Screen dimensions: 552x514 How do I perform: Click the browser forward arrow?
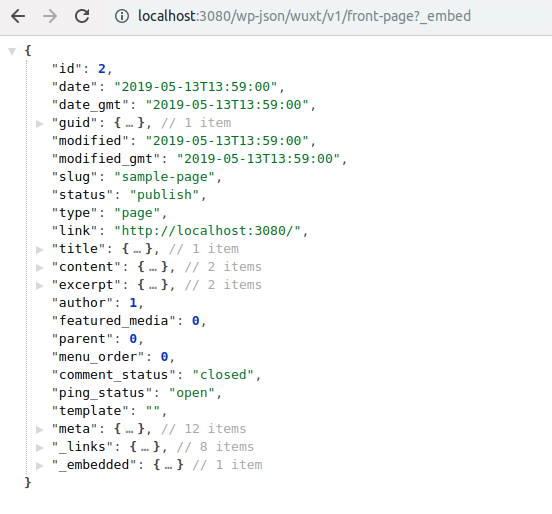(50, 16)
